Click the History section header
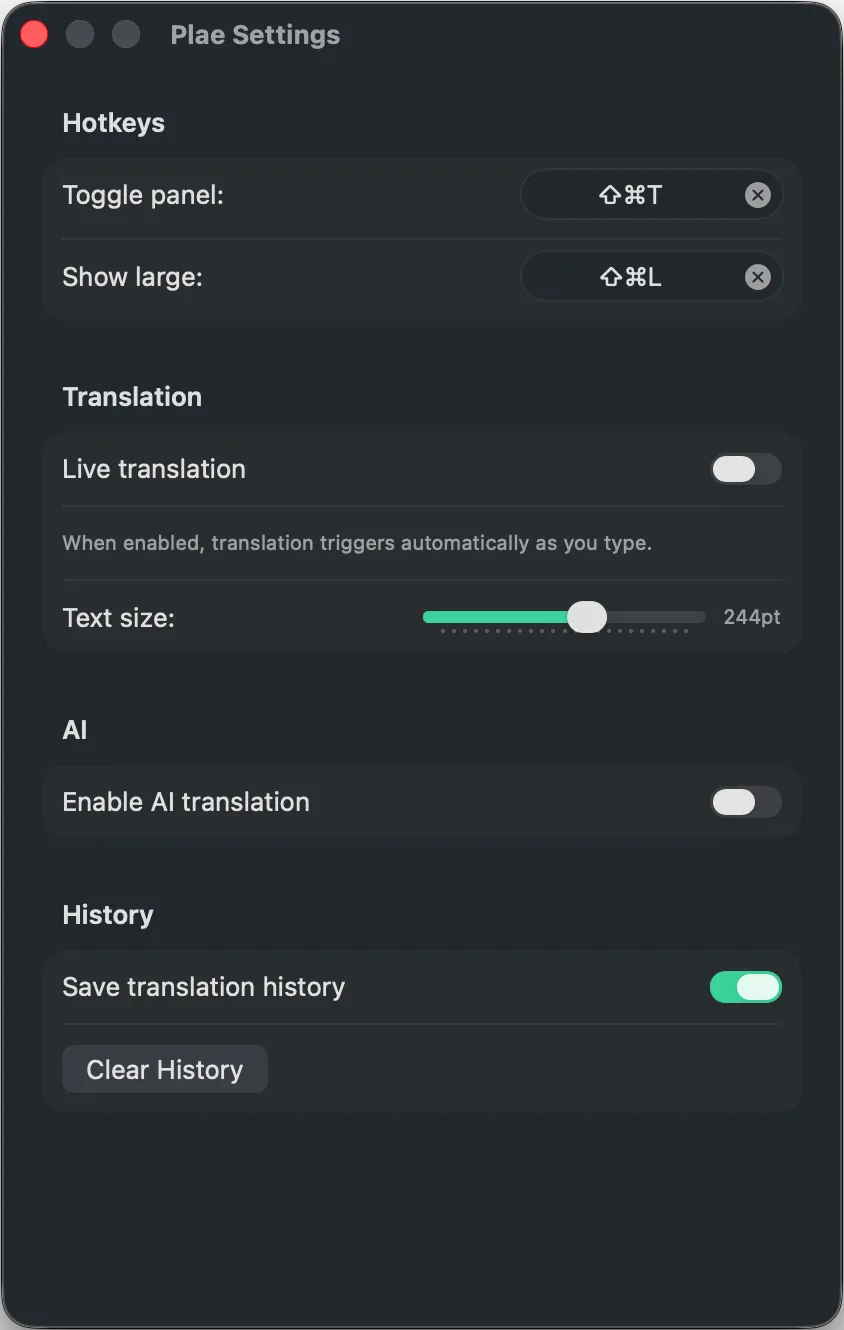The image size is (844, 1330). (107, 914)
